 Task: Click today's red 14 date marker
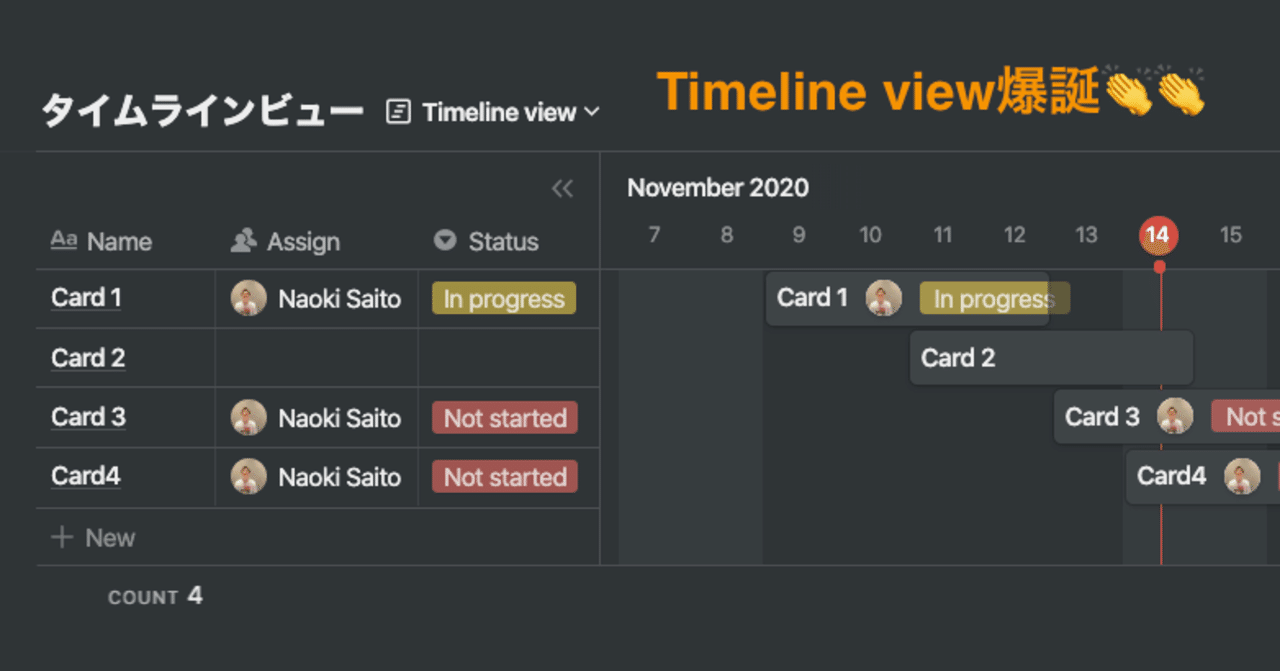(x=1159, y=235)
